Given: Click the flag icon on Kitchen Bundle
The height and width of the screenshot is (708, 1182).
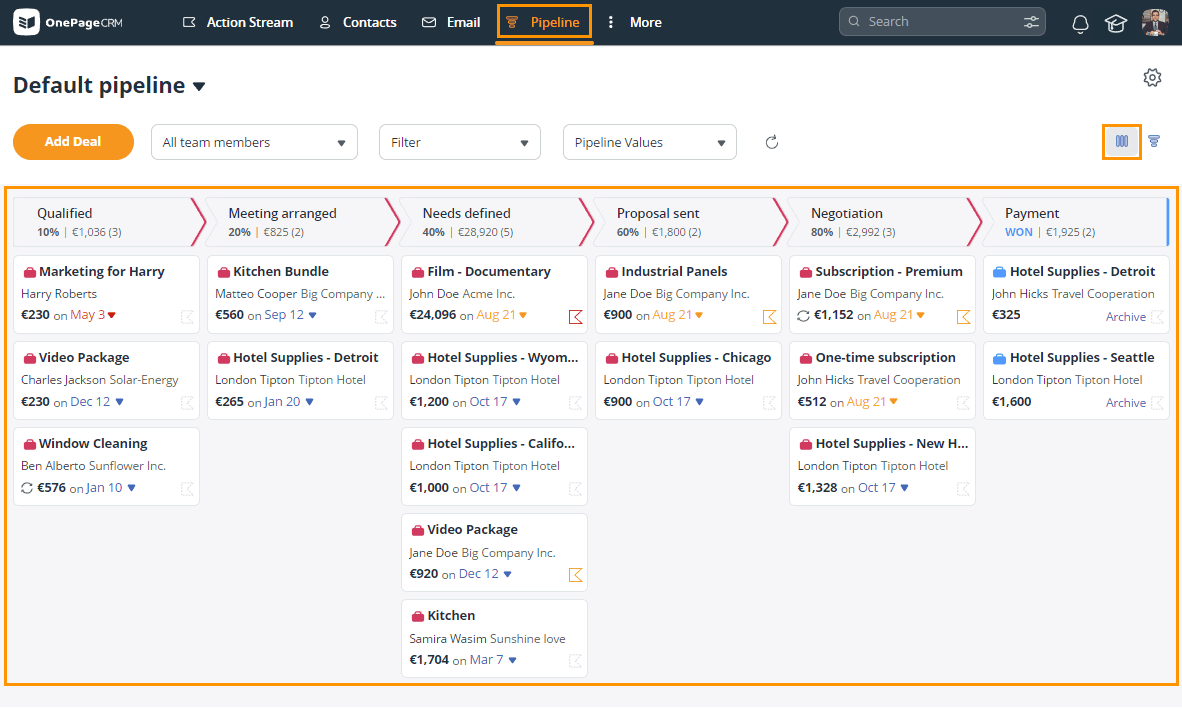Looking at the screenshot, I should pos(381,317).
